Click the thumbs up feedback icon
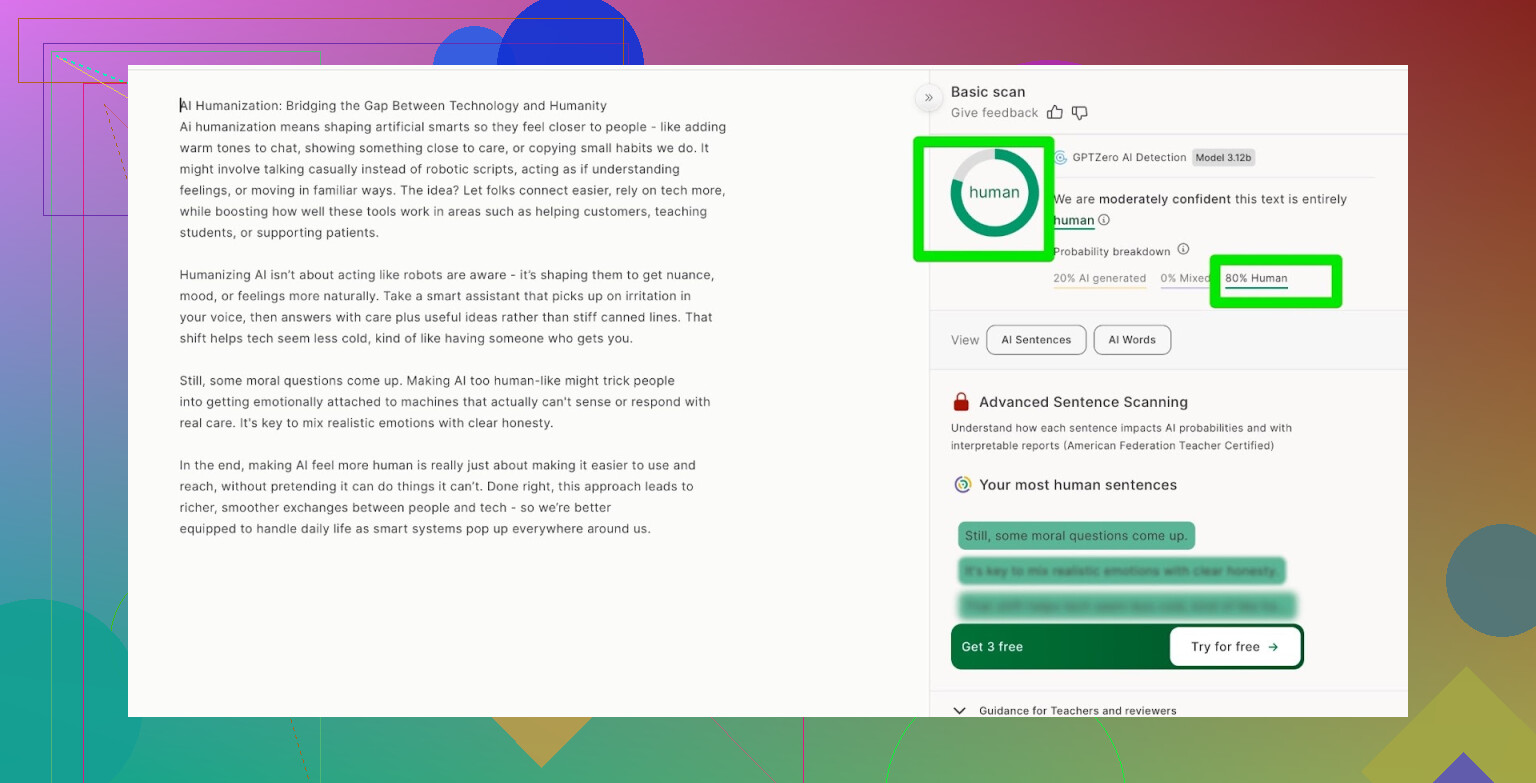Viewport: 1536px width, 783px height. pos(1056,113)
